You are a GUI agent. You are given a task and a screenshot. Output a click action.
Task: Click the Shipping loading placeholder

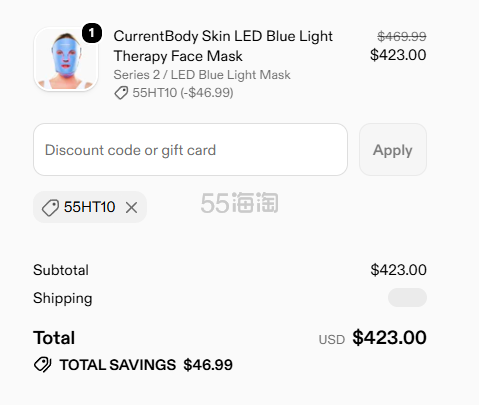pyautogui.click(x=407, y=297)
